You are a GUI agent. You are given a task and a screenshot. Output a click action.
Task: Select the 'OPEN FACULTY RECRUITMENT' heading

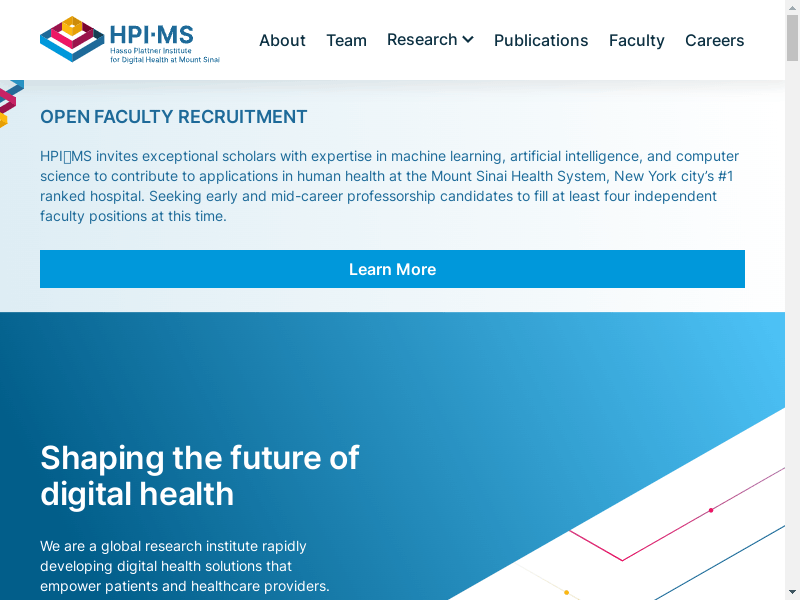coord(173,117)
